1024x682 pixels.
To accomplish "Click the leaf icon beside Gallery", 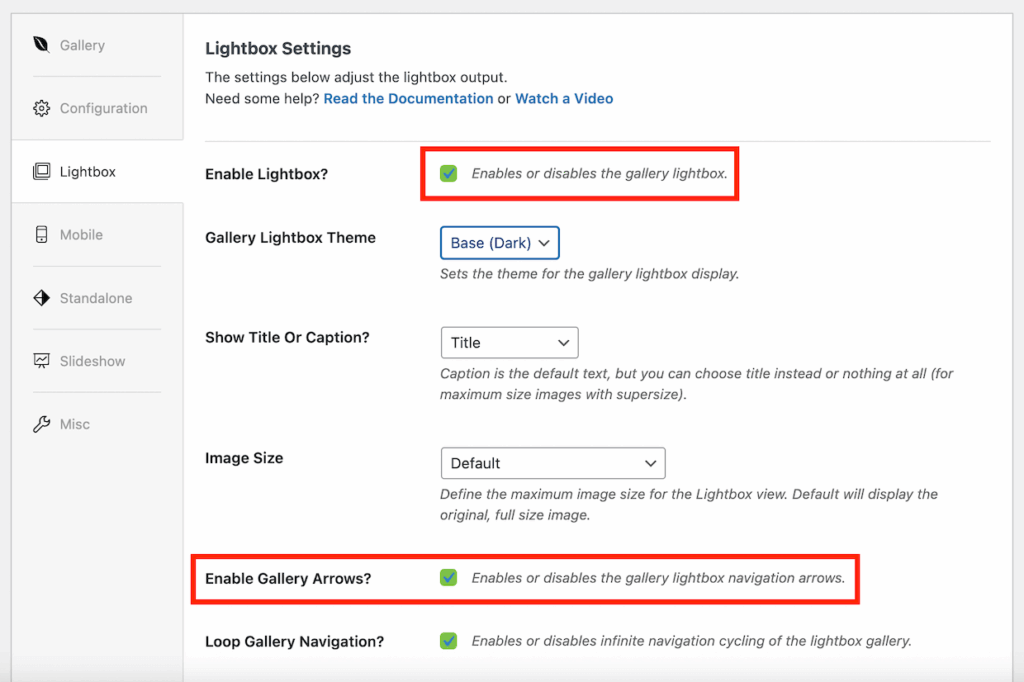I will pos(42,45).
